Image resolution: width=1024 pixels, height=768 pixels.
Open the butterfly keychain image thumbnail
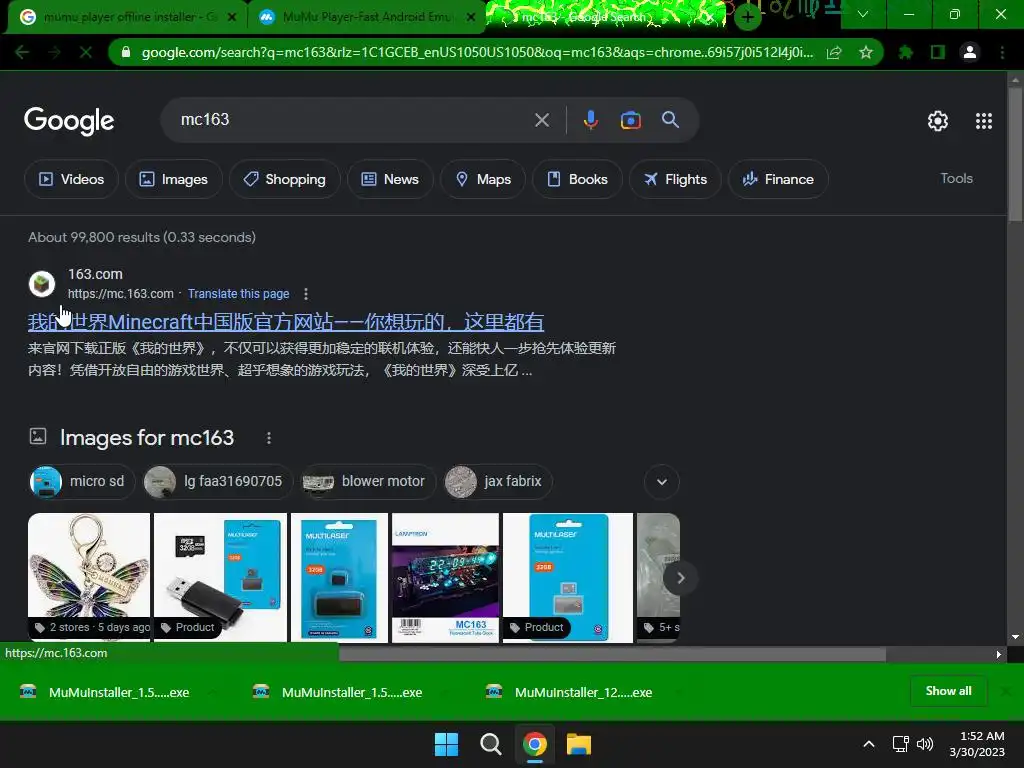89,577
